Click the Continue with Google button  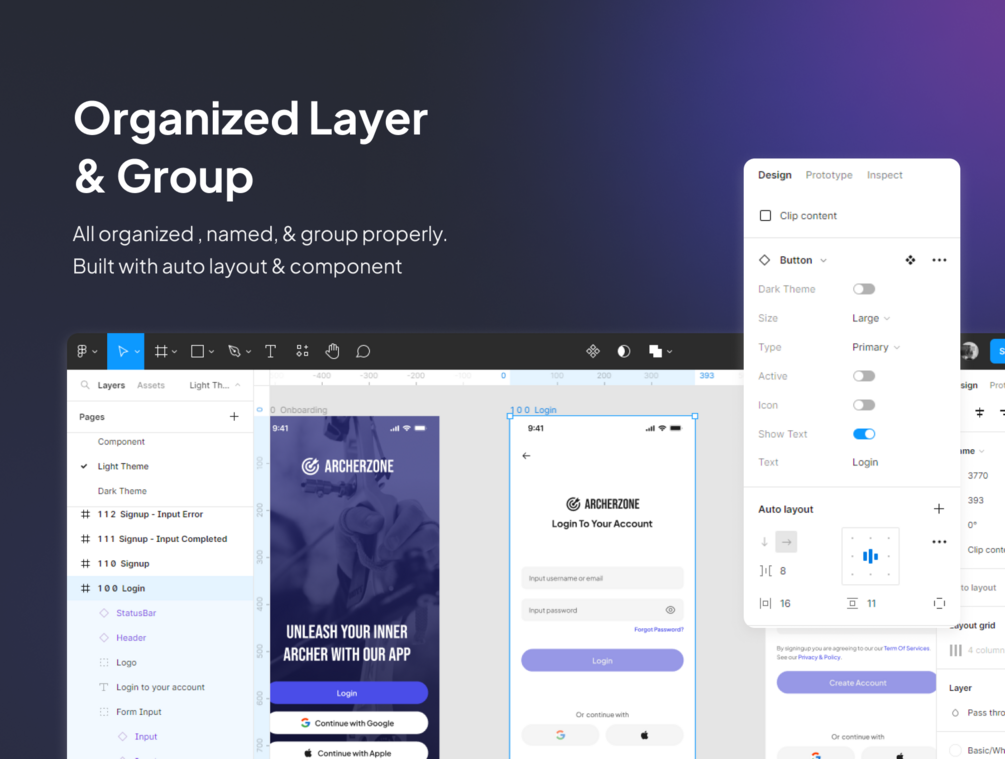(x=348, y=723)
